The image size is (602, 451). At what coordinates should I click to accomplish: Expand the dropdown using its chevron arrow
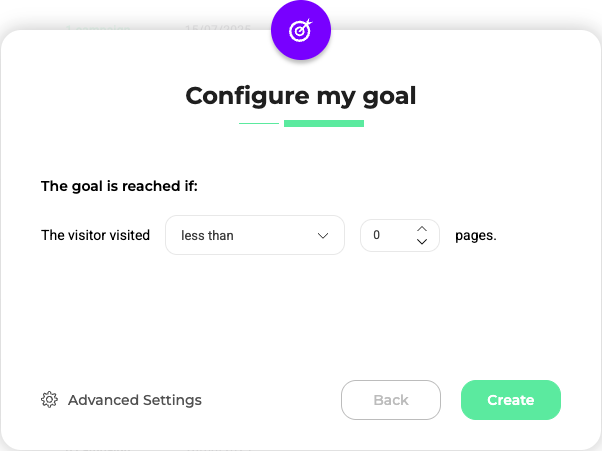323,236
